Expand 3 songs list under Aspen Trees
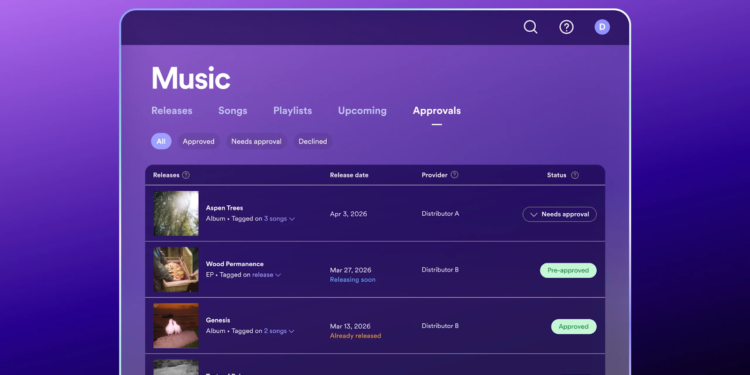 click(279, 219)
